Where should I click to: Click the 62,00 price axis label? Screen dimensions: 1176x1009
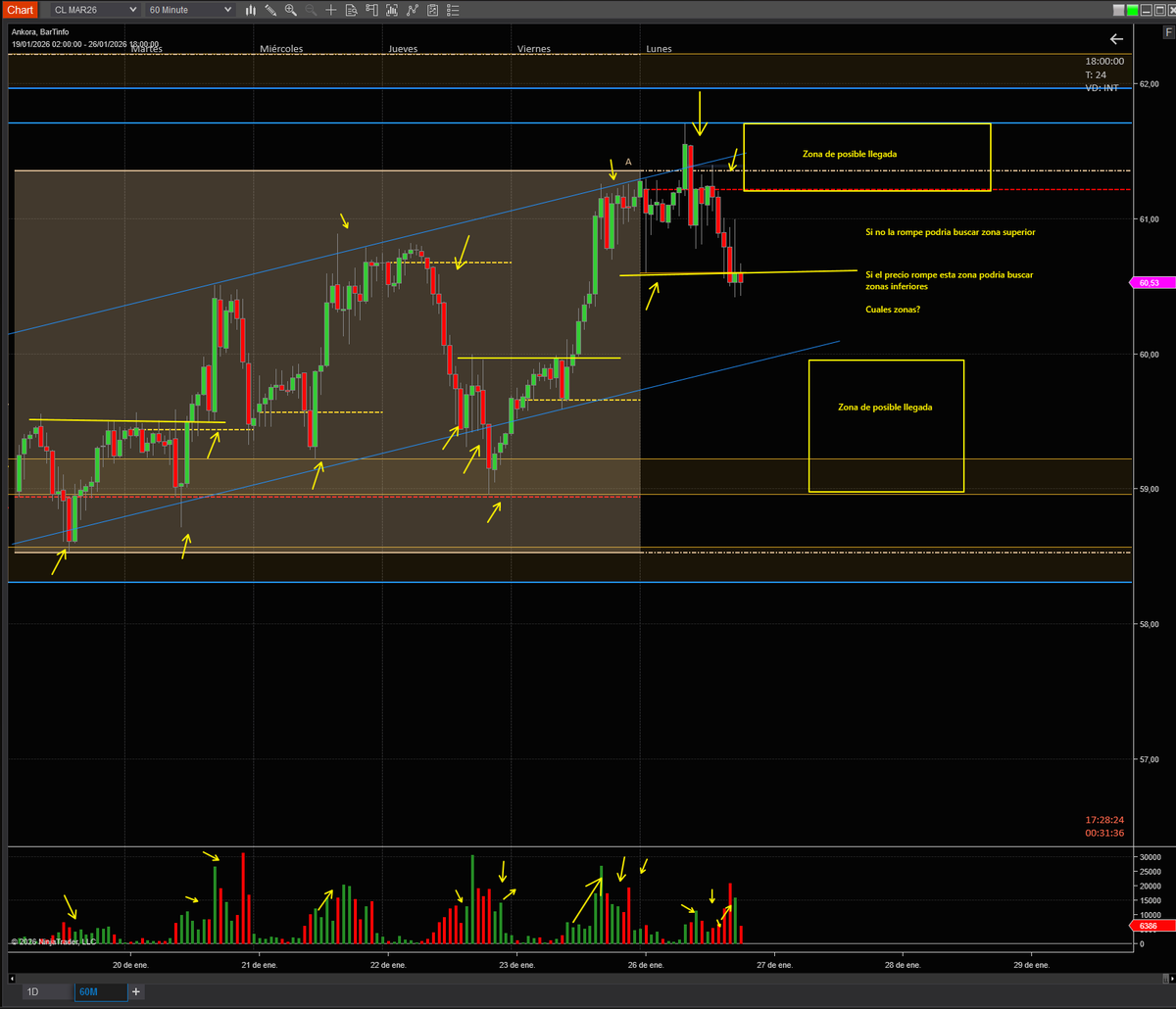tap(1150, 84)
